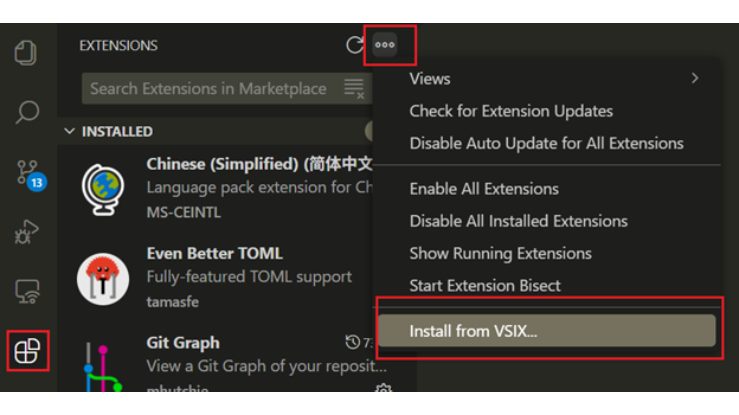
Task: Open Remote Explorer view icon
Action: [27, 292]
